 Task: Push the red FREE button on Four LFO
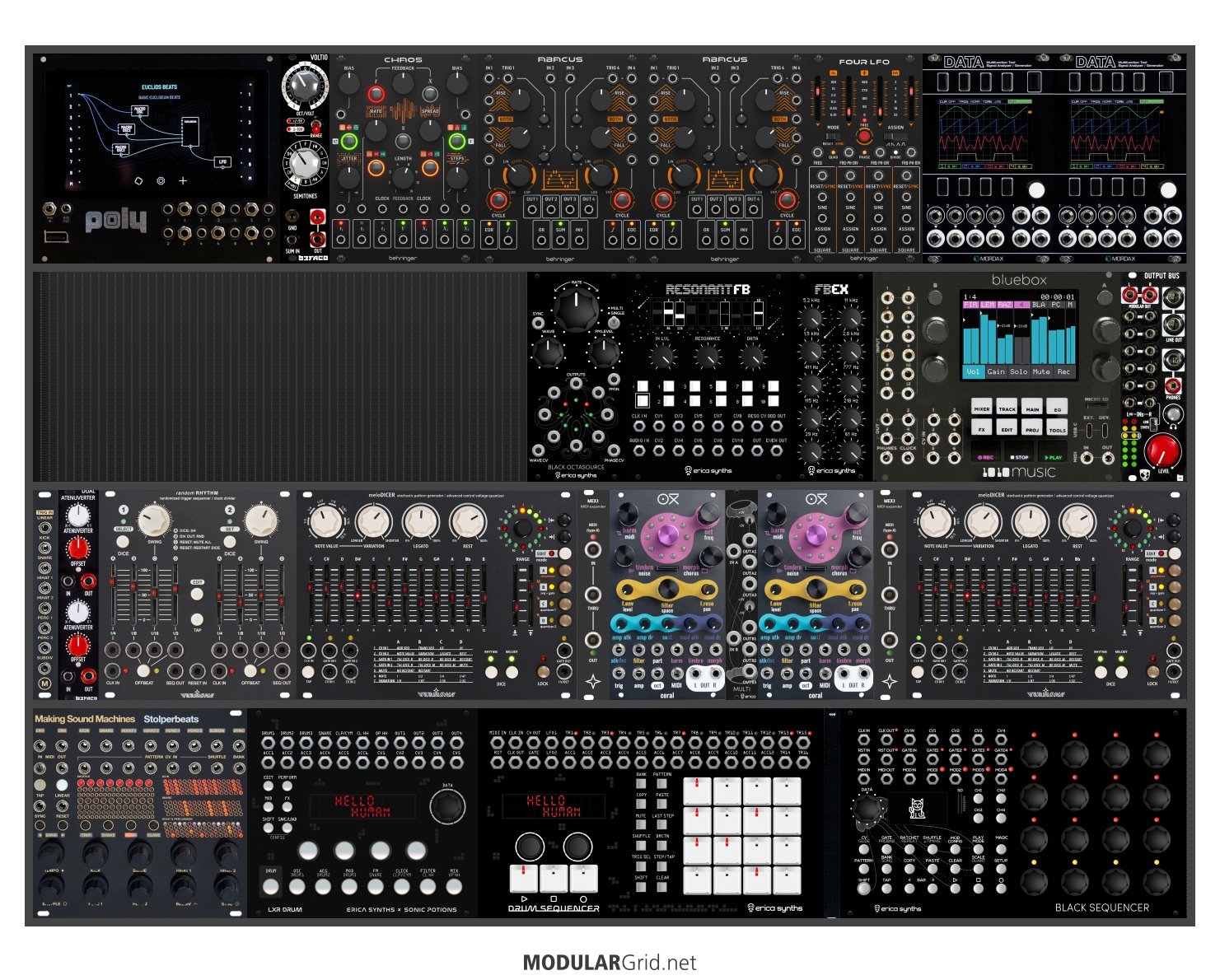864,137
